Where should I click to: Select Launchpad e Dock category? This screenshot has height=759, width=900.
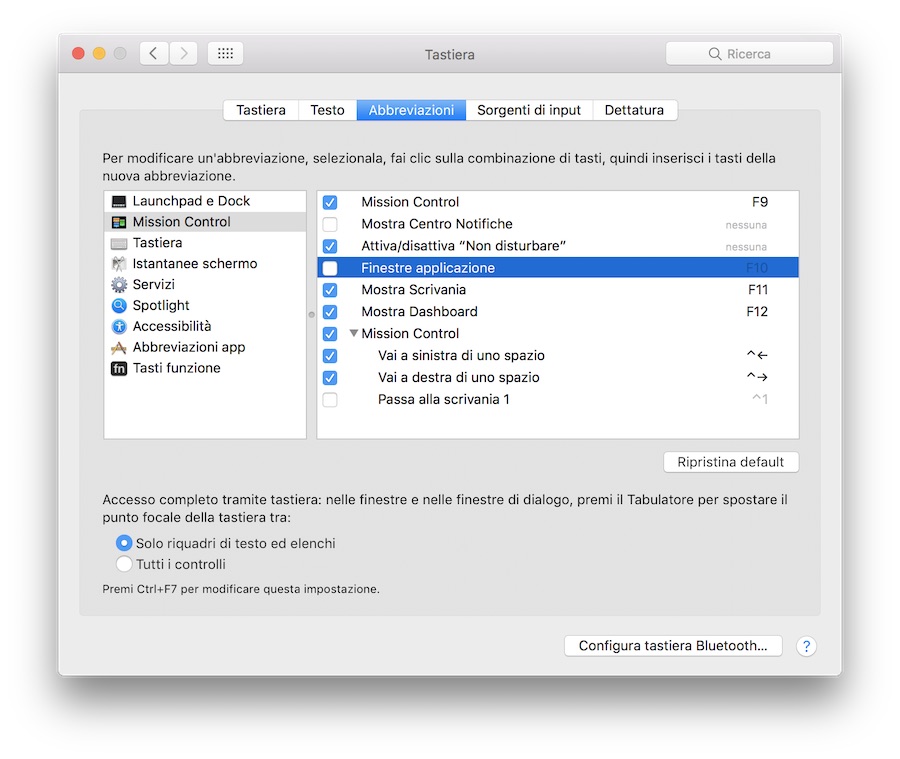(x=205, y=201)
